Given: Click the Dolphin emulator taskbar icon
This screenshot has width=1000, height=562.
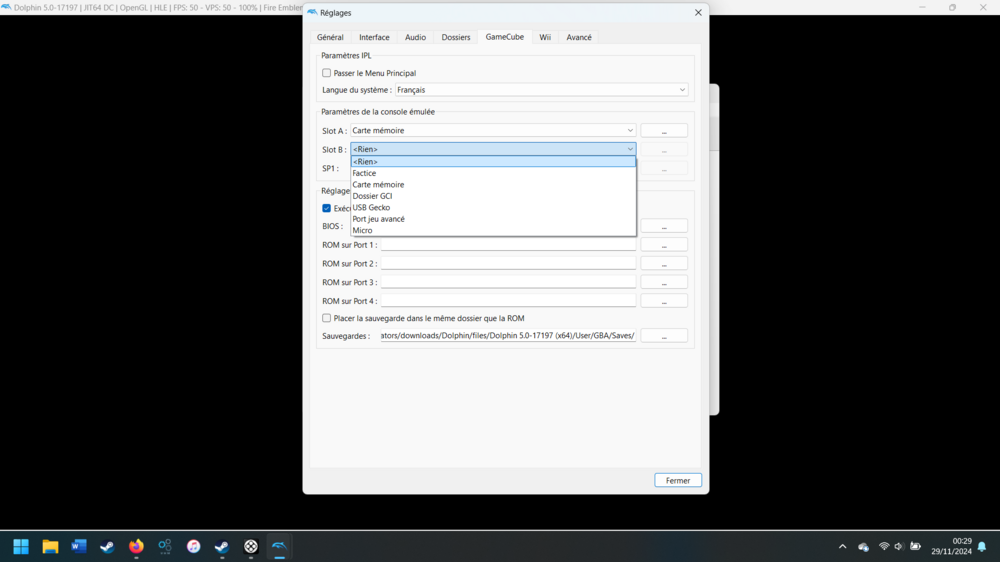Looking at the screenshot, I should click(x=279, y=546).
